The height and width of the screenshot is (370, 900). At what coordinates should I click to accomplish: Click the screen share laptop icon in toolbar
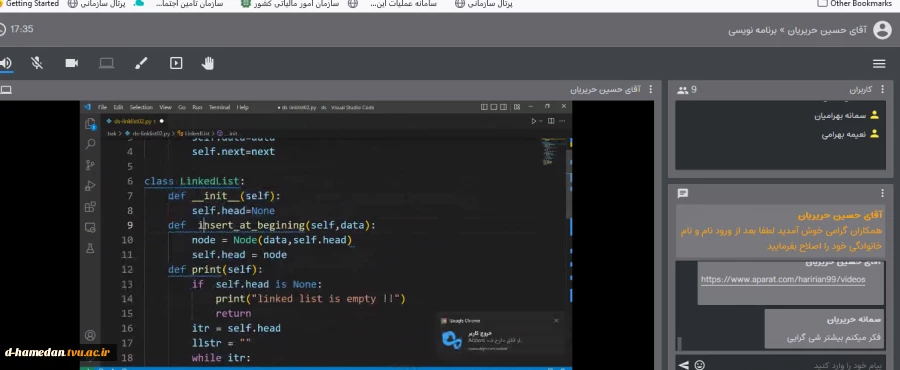106,63
